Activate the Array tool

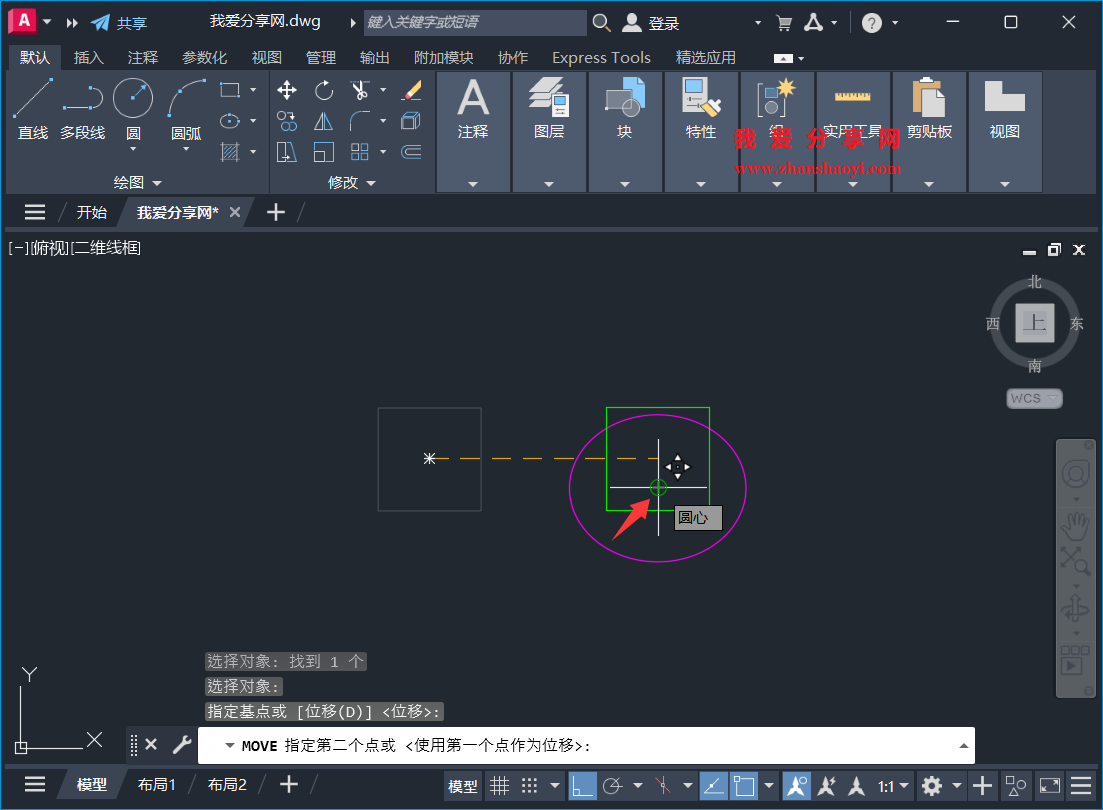click(359, 152)
